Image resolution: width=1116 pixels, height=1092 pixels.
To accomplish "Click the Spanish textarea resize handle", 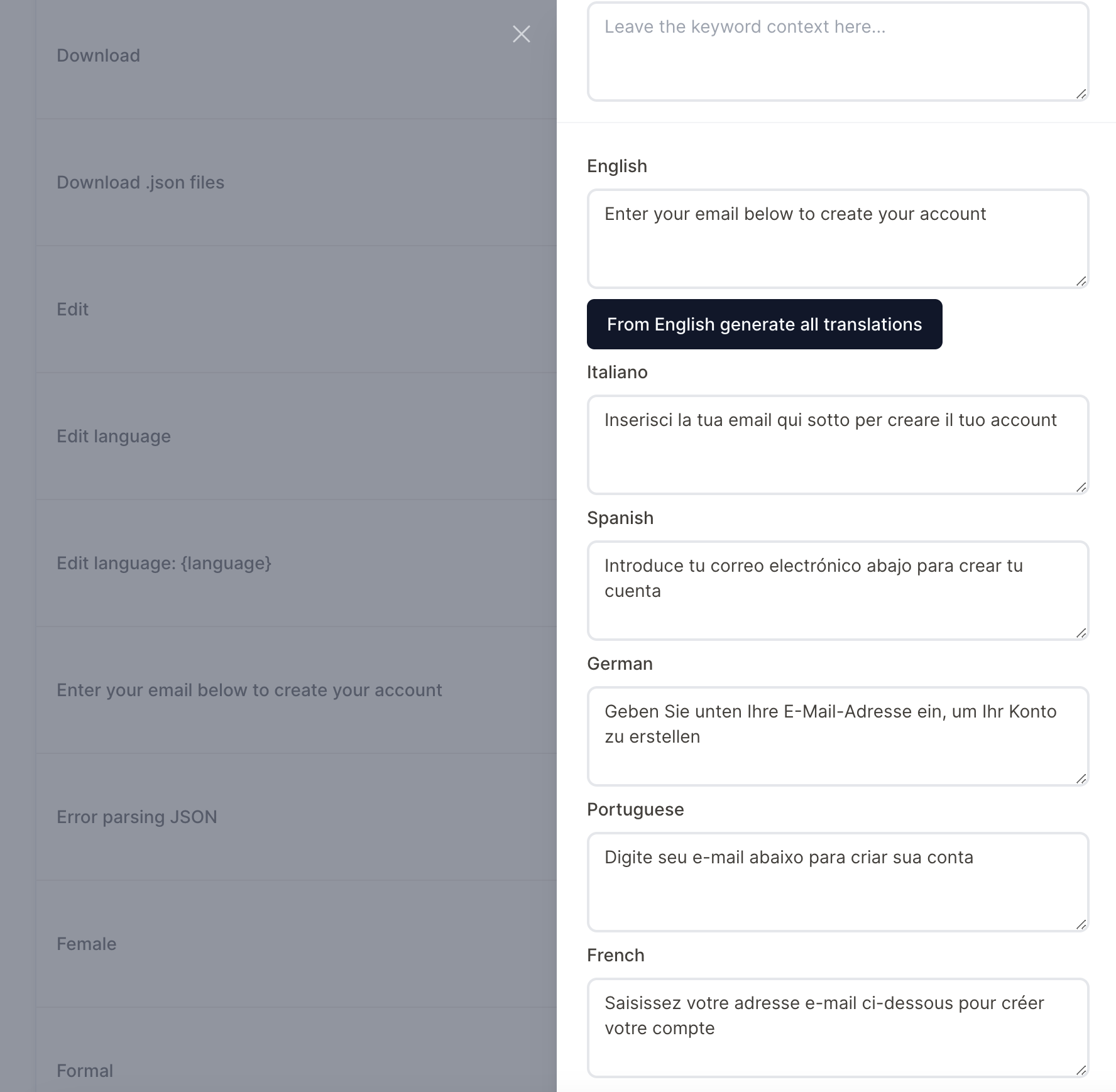I will point(1081,633).
